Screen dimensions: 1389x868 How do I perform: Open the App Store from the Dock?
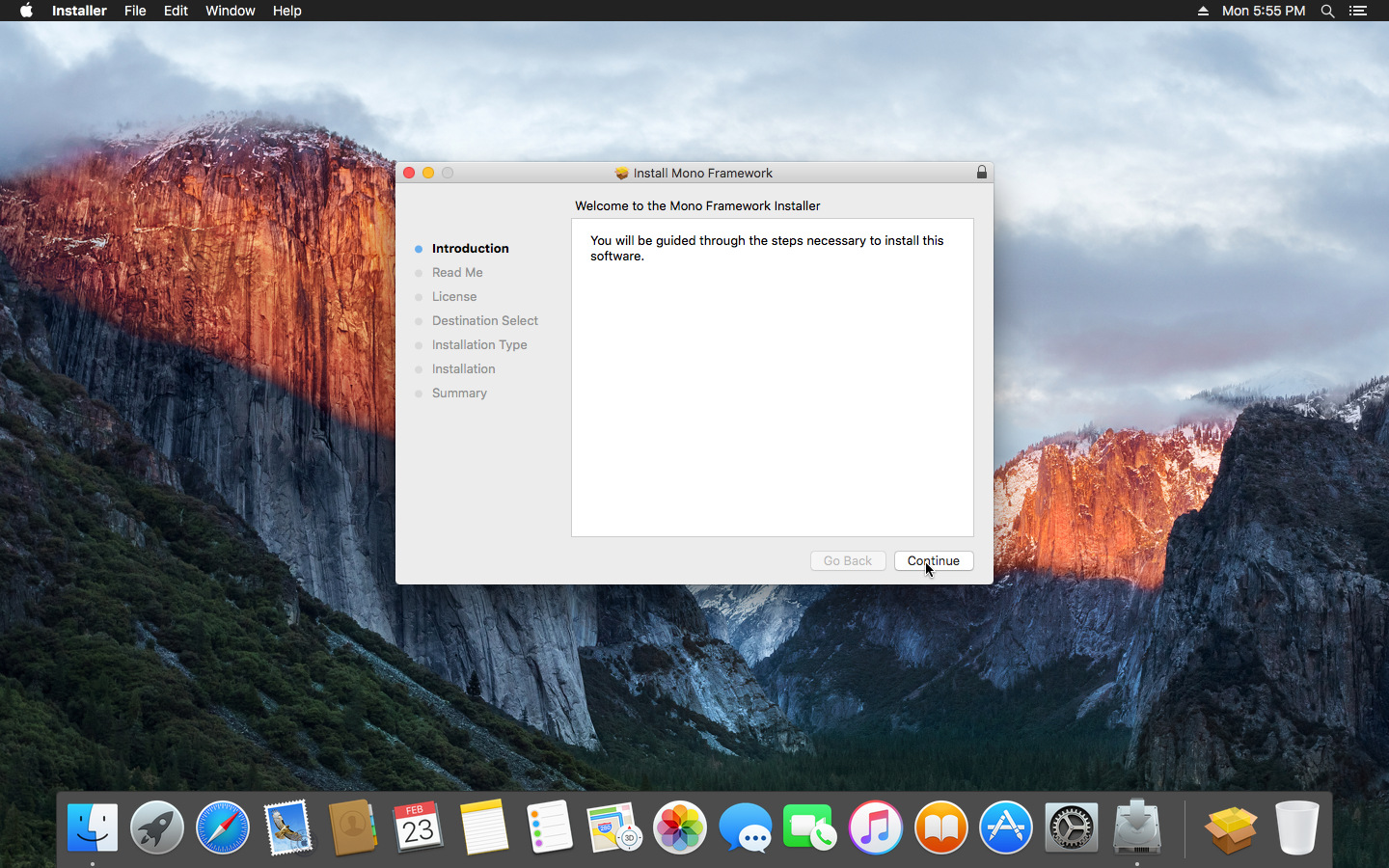coord(1006,828)
